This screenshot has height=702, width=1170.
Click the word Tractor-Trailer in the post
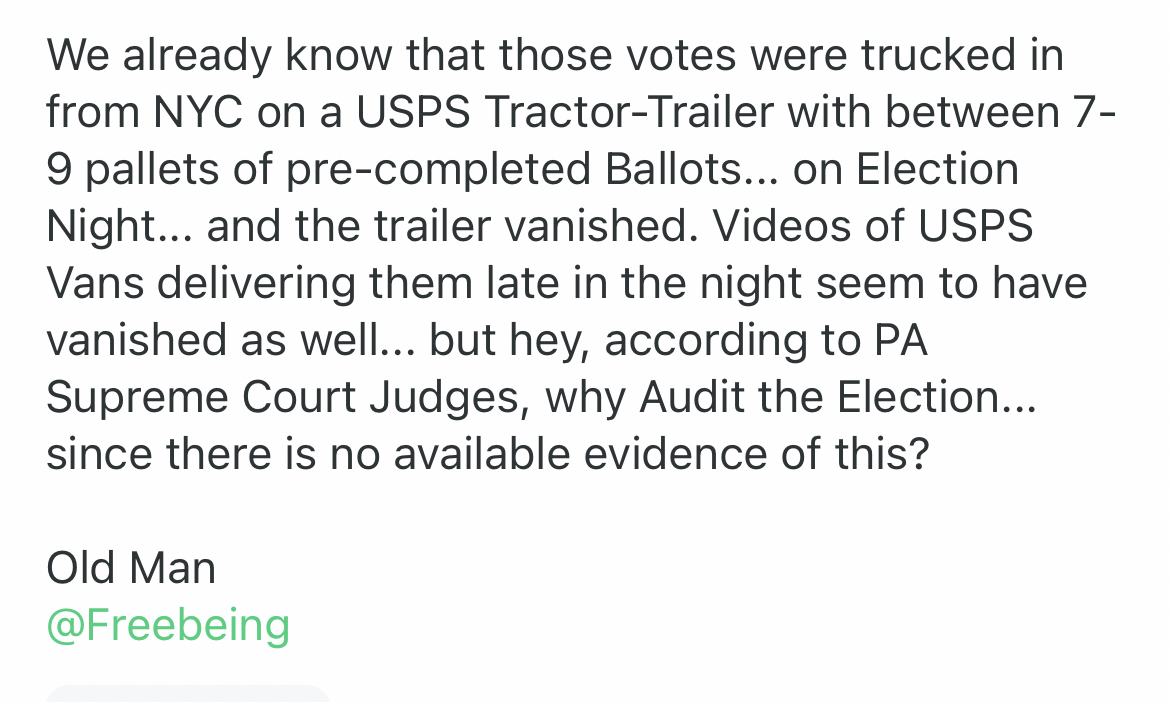click(631, 113)
